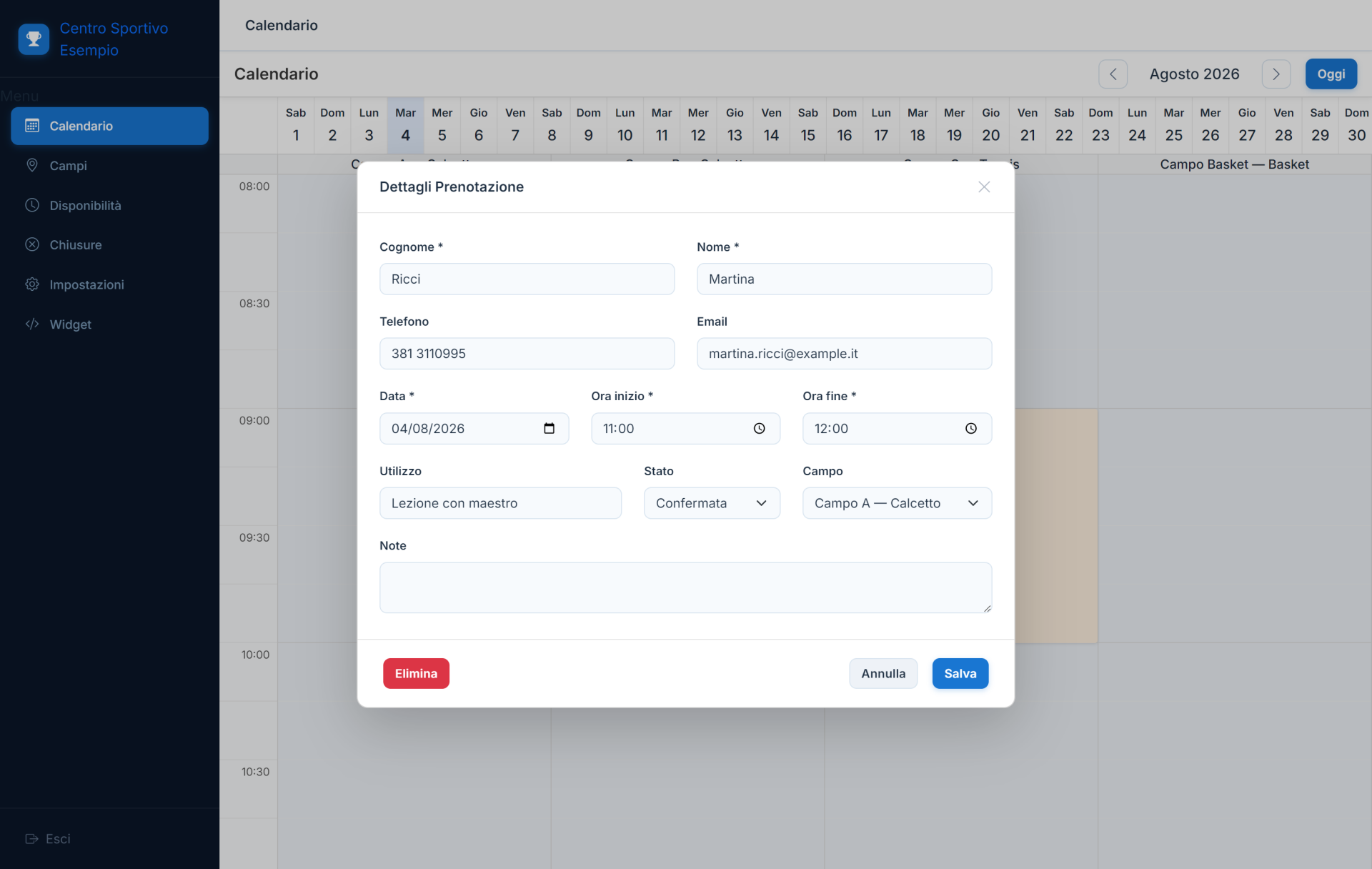Viewport: 1372px width, 869px height.
Task: Go to next month arrow
Action: click(1276, 74)
